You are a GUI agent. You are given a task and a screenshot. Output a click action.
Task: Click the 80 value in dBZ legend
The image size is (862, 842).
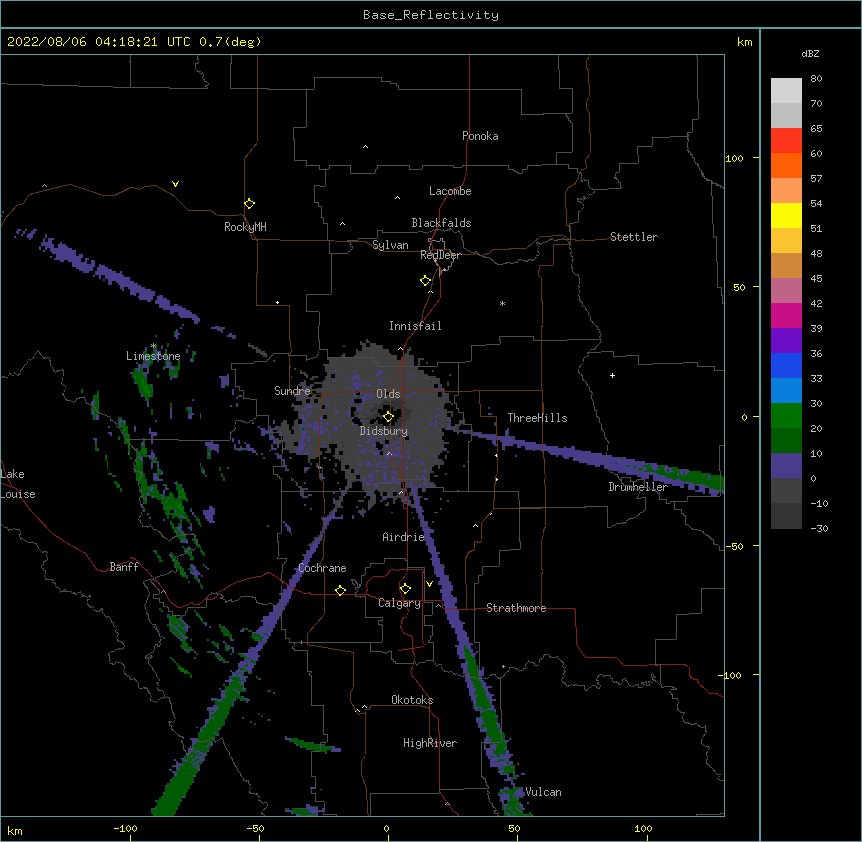816,79
